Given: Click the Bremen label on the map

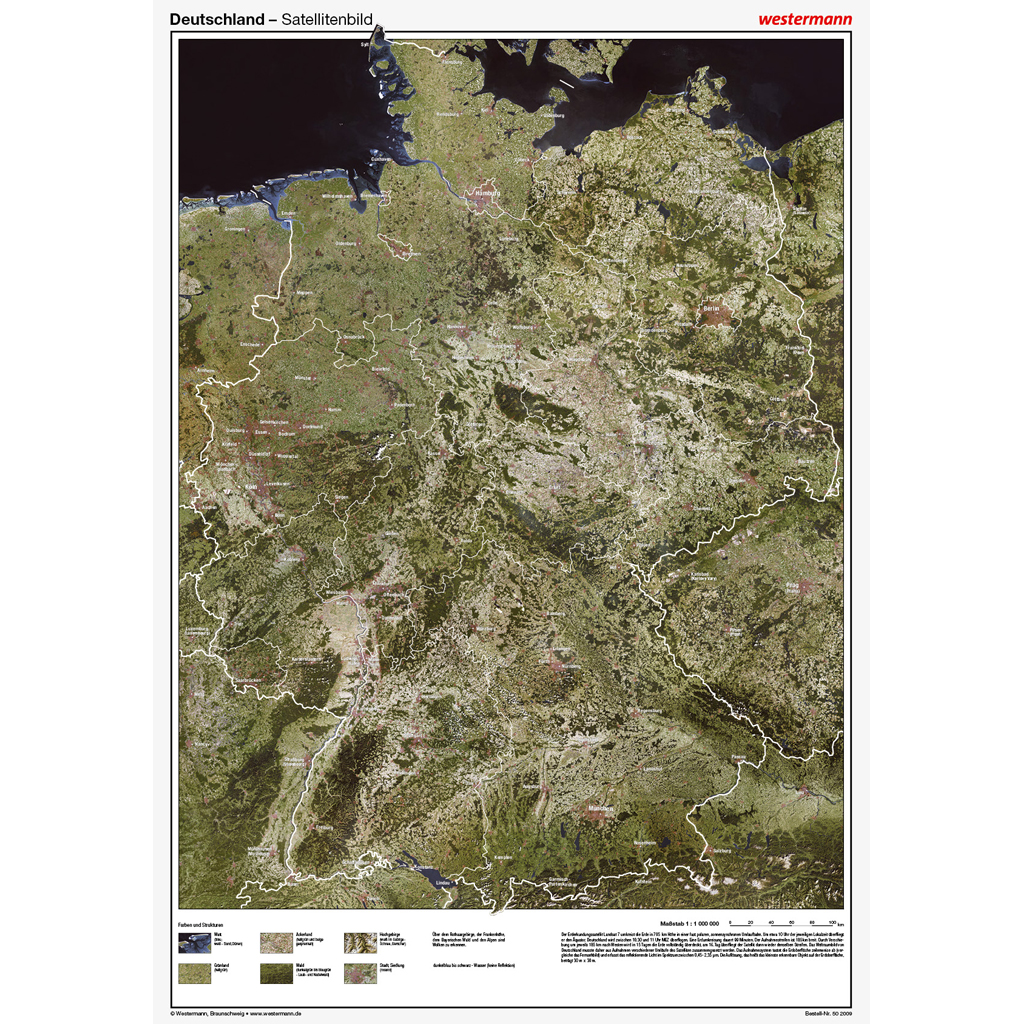Looking at the screenshot, I should point(410,254).
